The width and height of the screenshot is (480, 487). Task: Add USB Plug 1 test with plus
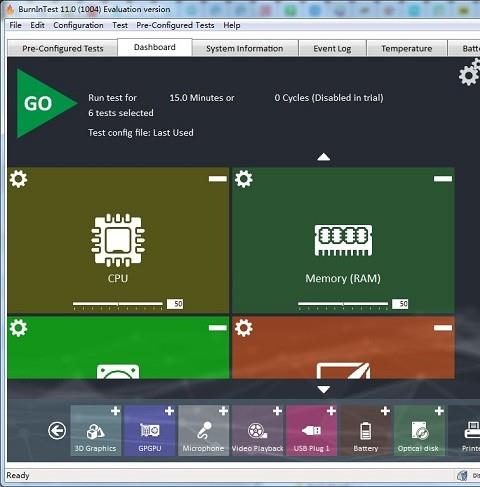(x=331, y=411)
